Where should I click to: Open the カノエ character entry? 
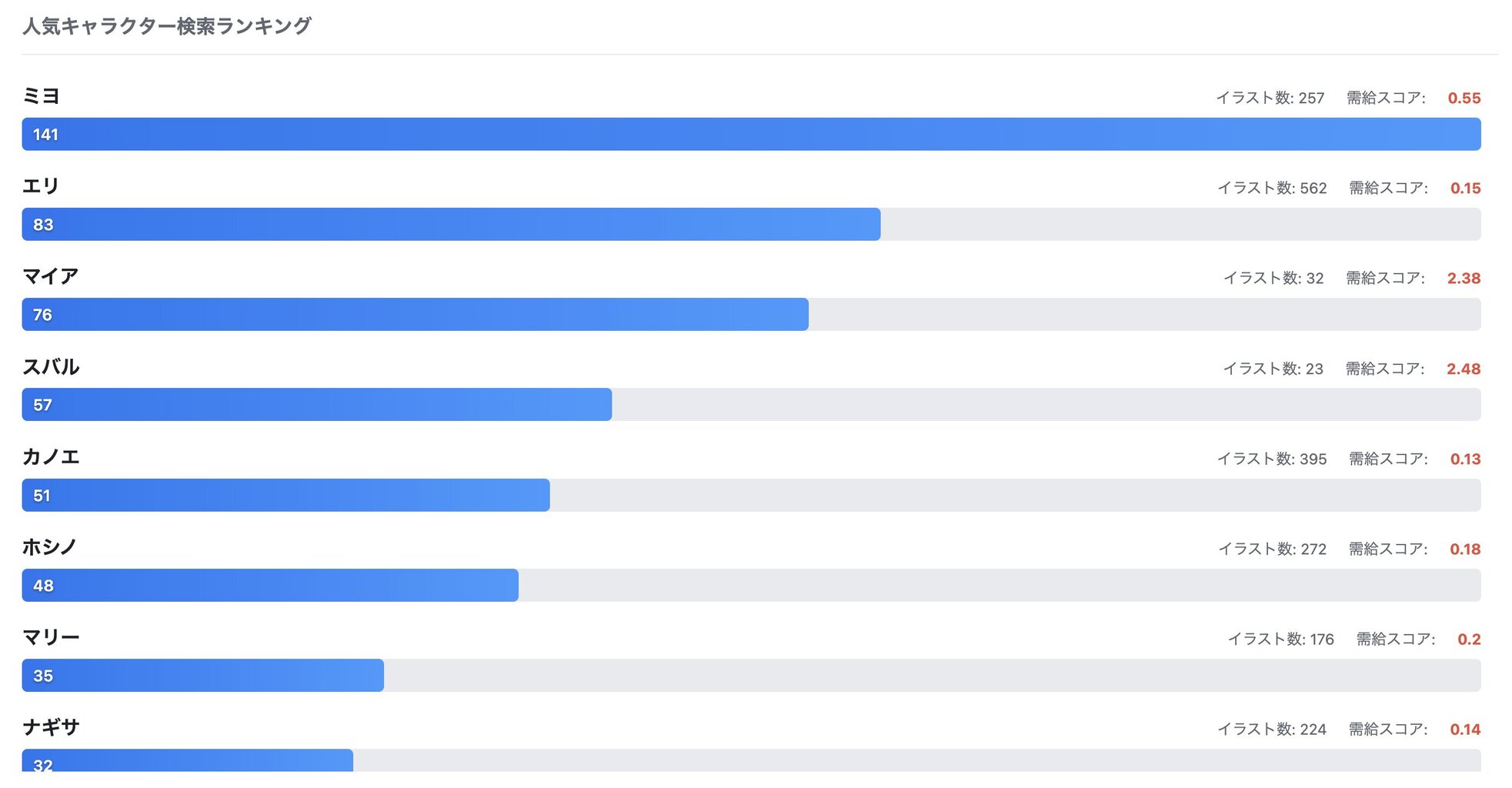51,456
